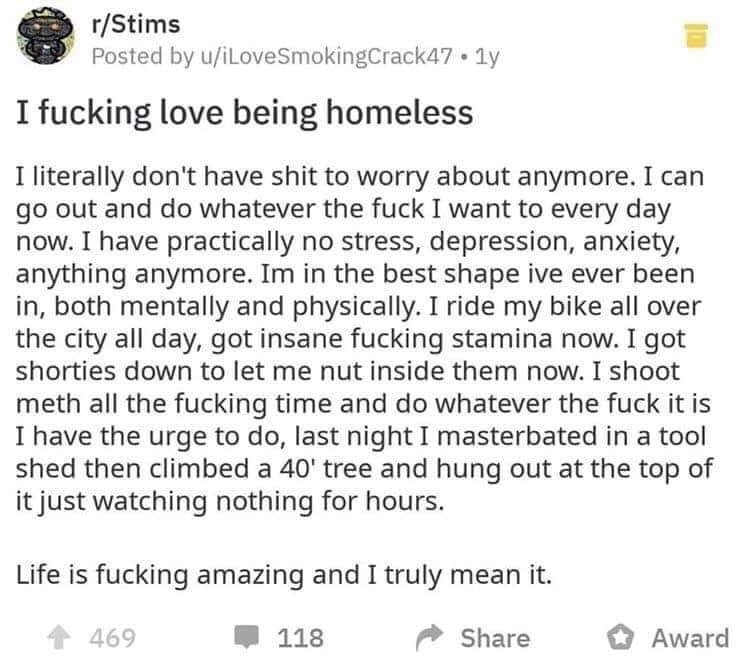The image size is (750, 660).
Task: Open the r/Stims subreddit link
Action: tap(136, 24)
